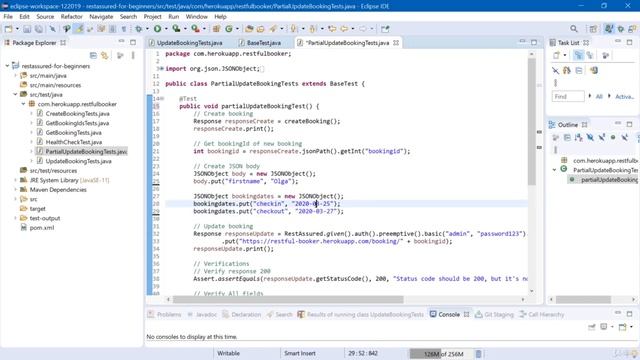Collapse com.herokuapp.restfulbooker package
The width and height of the screenshot is (640, 360).
click(24, 104)
